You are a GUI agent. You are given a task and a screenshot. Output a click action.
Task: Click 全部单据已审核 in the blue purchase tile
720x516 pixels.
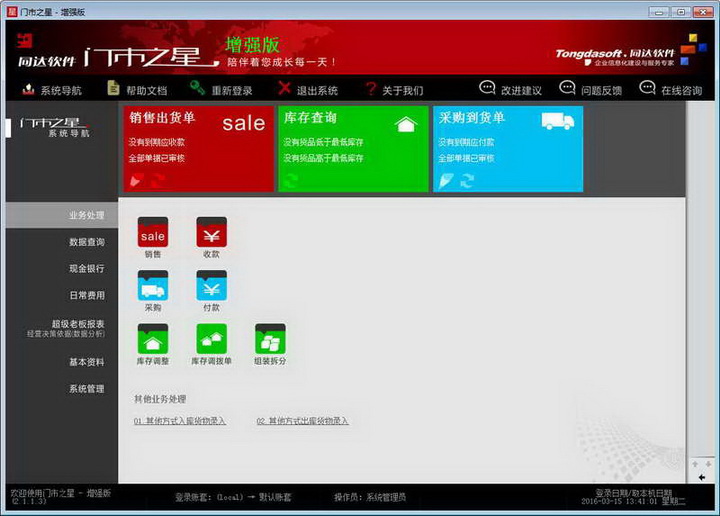point(466,158)
